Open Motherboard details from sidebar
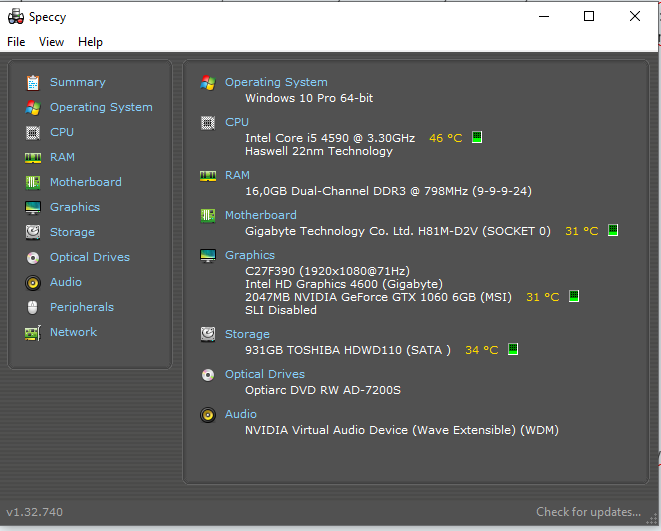Screen dimensions: 661x531 86,182
